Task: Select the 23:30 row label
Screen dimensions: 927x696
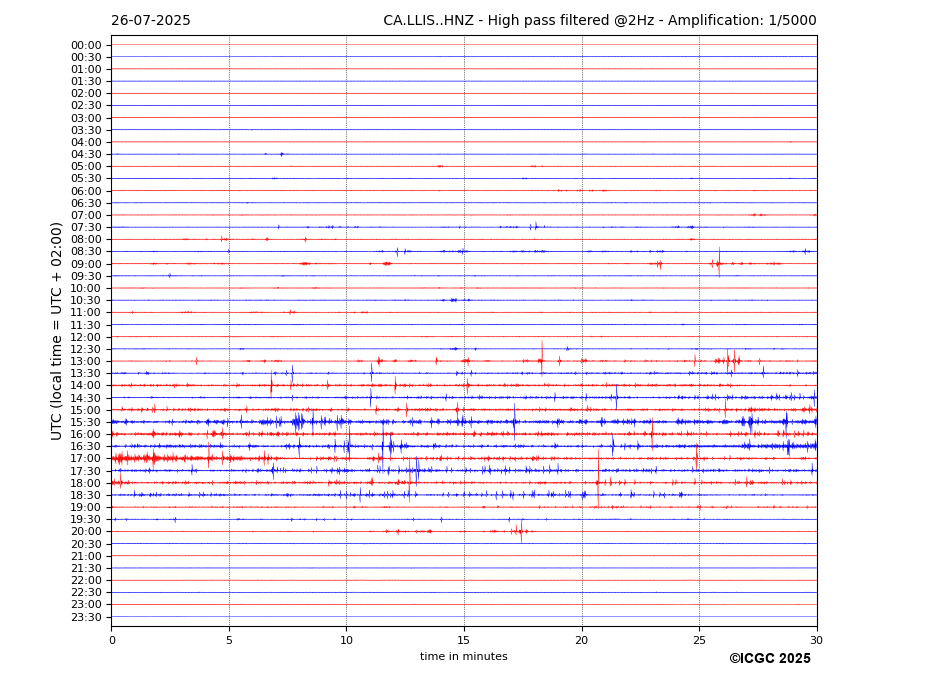Action: click(x=86, y=617)
